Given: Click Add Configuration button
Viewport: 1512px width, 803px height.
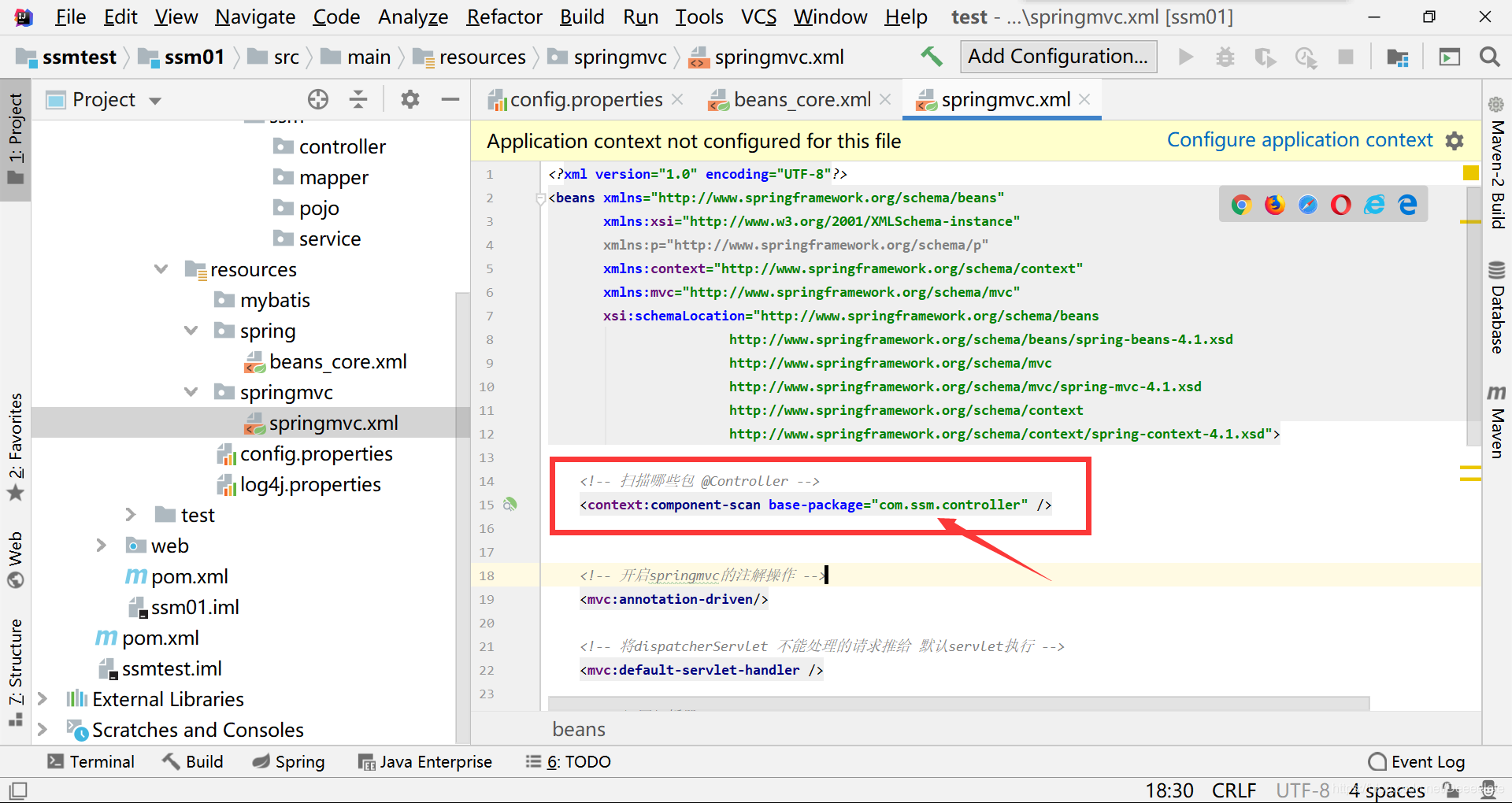Looking at the screenshot, I should pyautogui.click(x=1058, y=57).
